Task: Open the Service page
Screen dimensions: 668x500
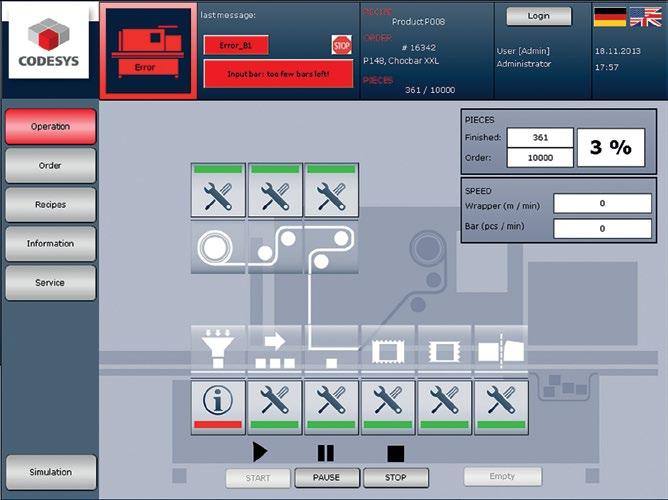Action: (50, 283)
